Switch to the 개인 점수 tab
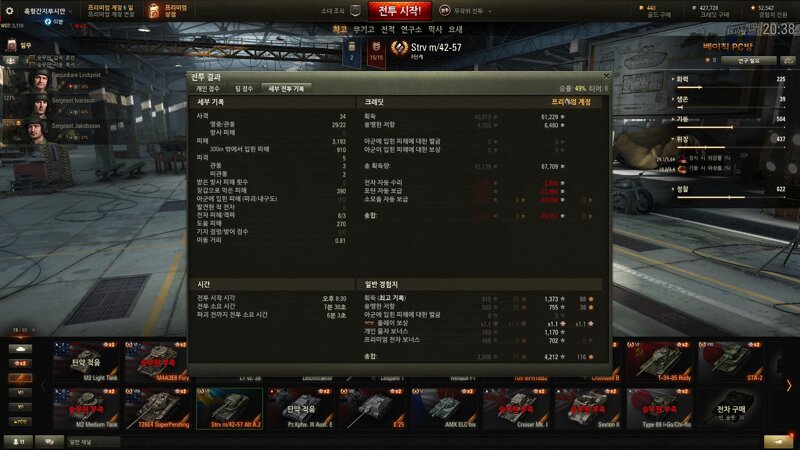This screenshot has height=450, width=800. pos(208,89)
